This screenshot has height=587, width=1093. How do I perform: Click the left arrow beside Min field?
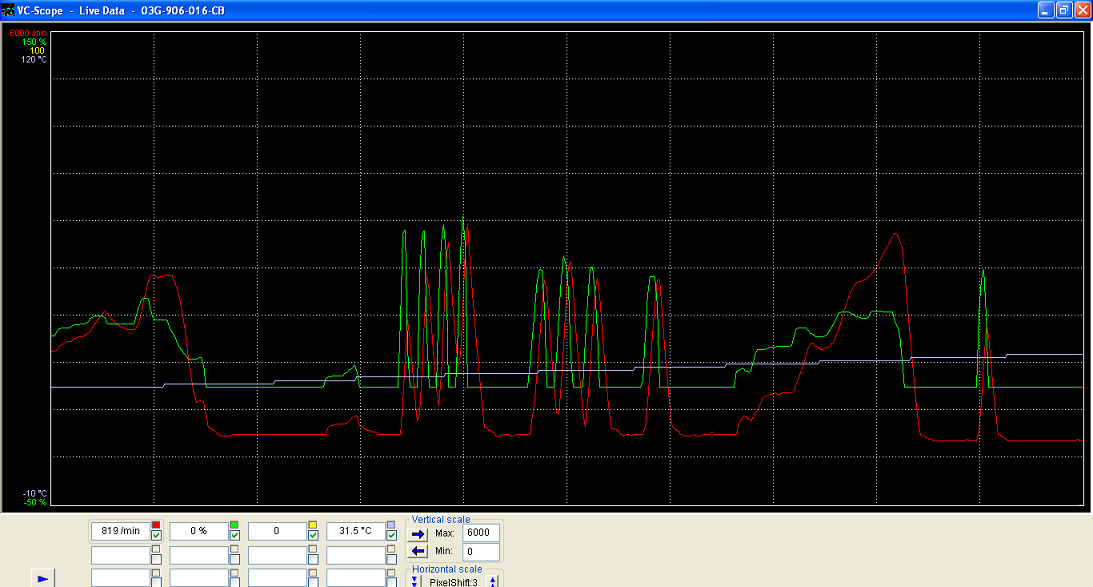419,552
